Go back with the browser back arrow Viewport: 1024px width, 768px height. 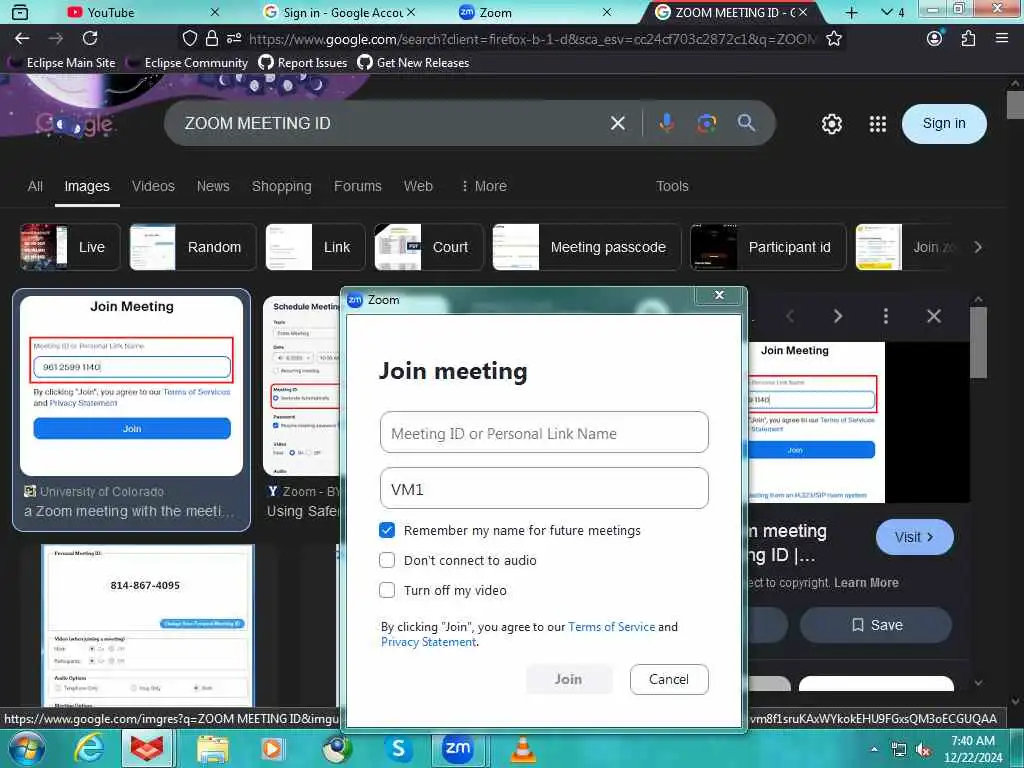tap(22, 39)
